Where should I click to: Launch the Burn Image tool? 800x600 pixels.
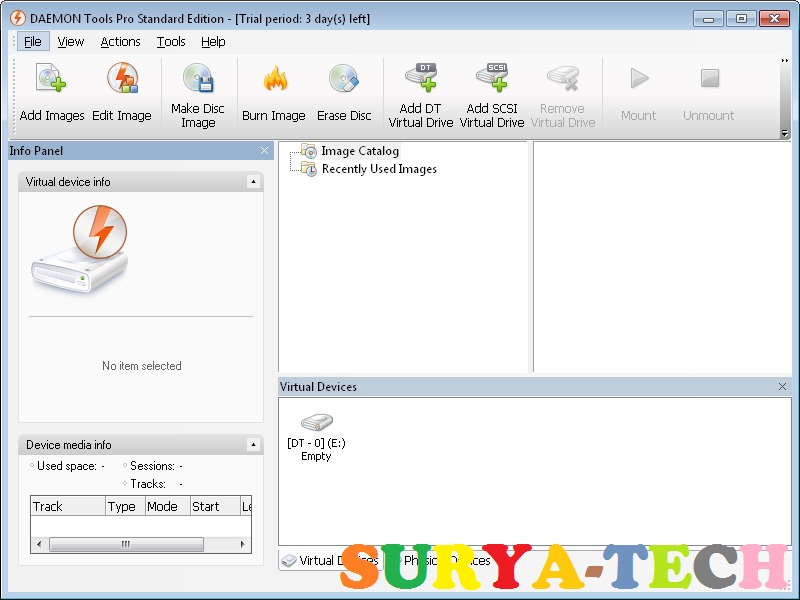click(275, 78)
